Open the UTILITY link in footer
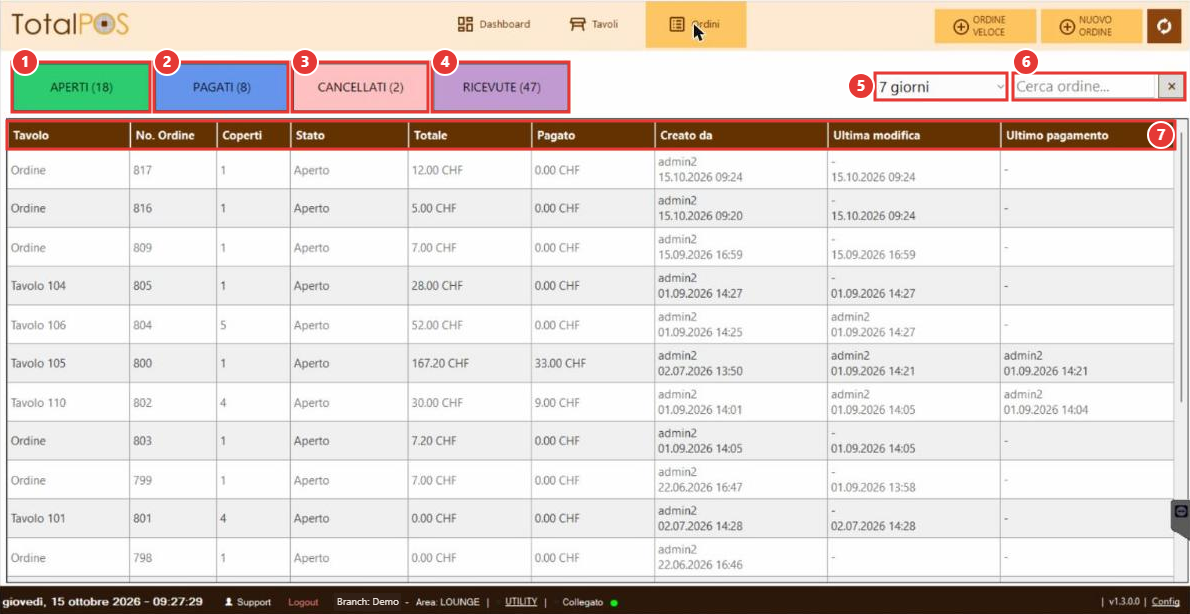This screenshot has width=1190, height=614. [x=521, y=601]
